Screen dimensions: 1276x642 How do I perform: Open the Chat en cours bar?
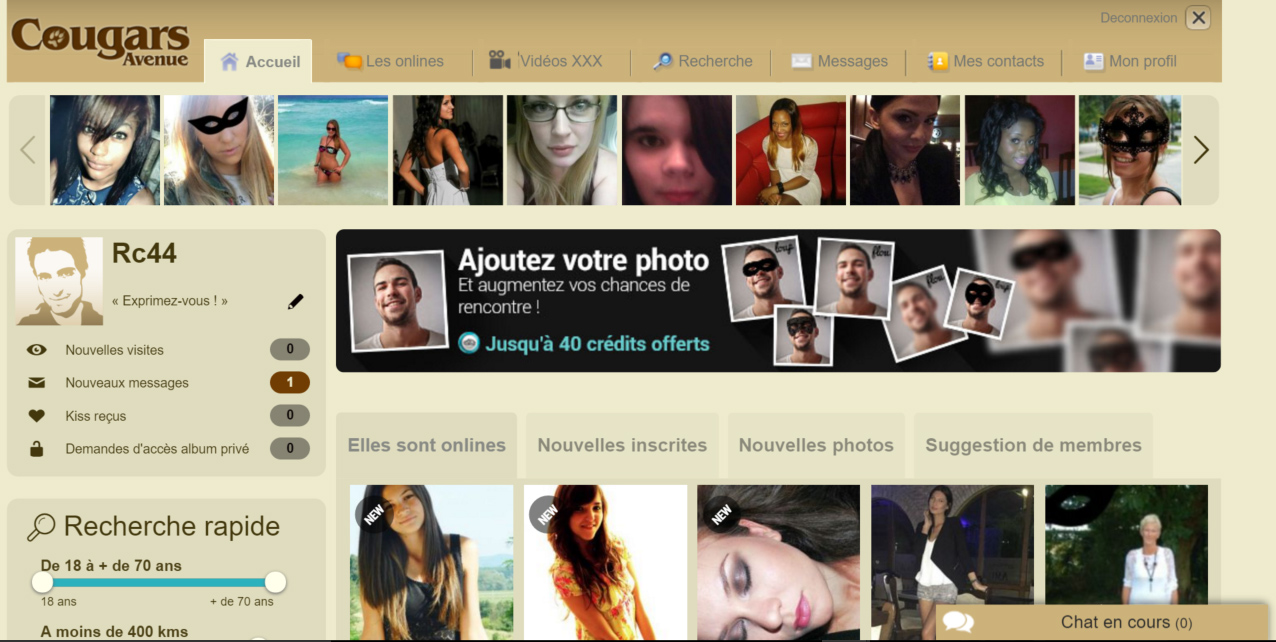1101,622
